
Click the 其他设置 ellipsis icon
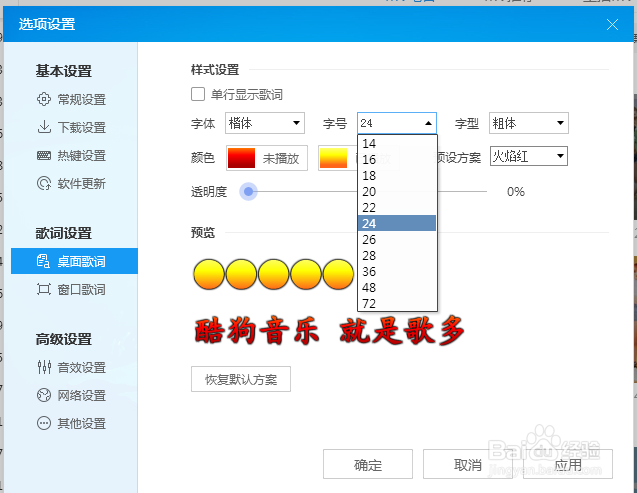tap(44, 423)
